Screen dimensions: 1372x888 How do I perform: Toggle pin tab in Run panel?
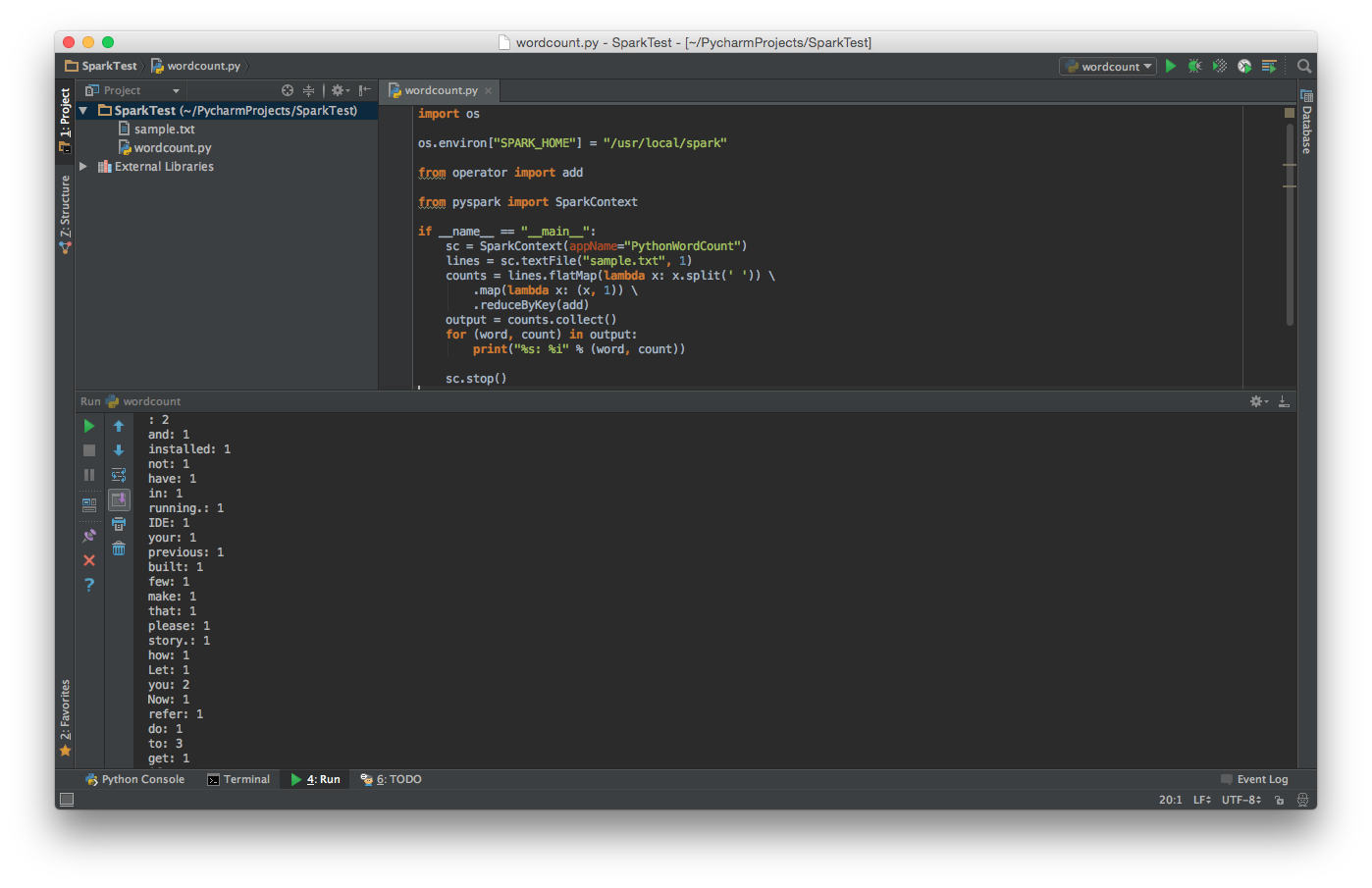[x=89, y=536]
